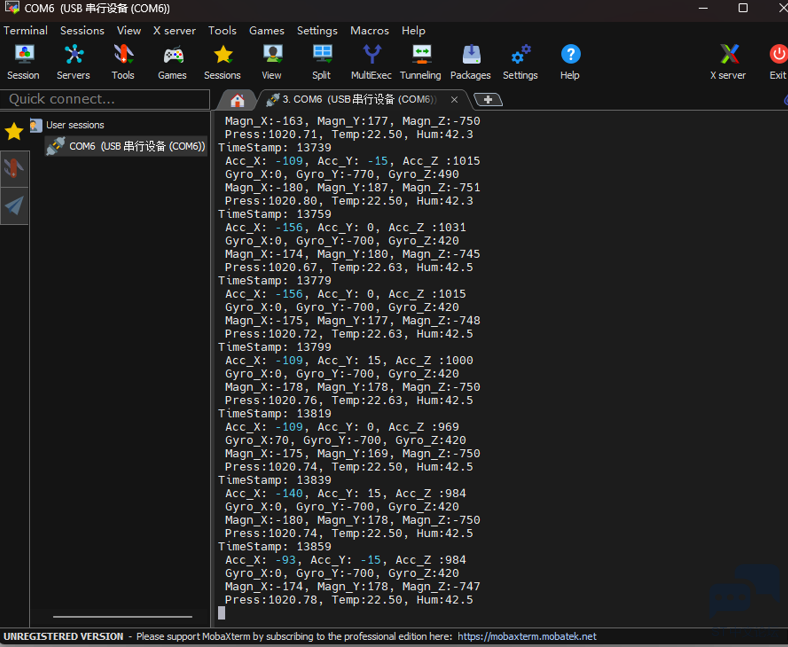The height and width of the screenshot is (647, 788).
Task: Click the Session toolbar icon
Action: (23, 61)
